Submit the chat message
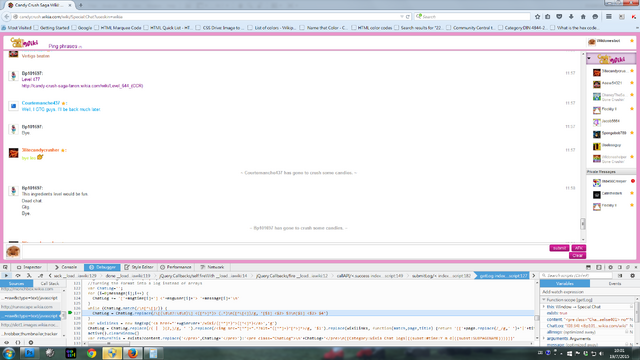Viewport: 640px width, 360px height. click(x=559, y=248)
